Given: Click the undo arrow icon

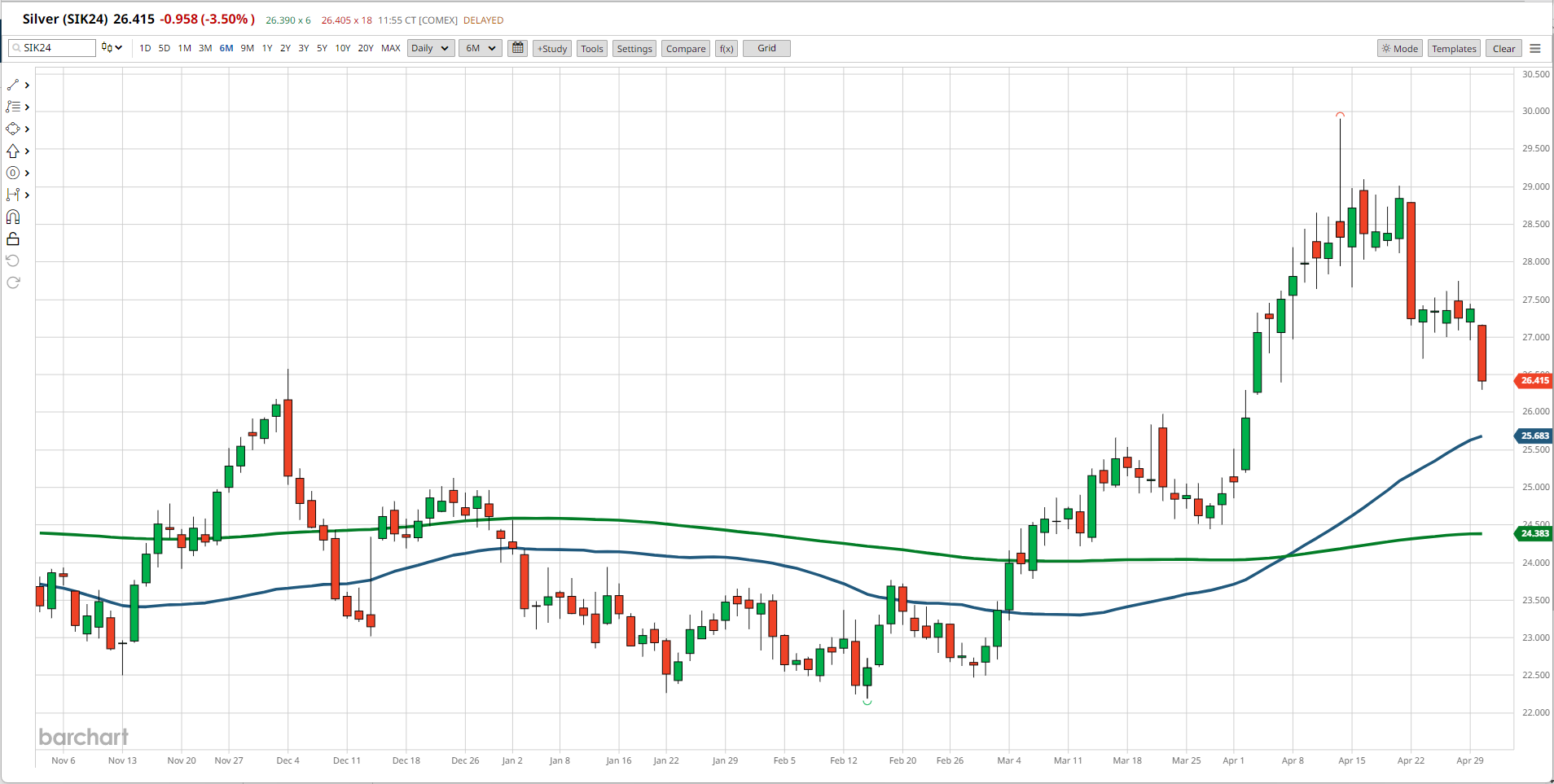Looking at the screenshot, I should tap(13, 261).
